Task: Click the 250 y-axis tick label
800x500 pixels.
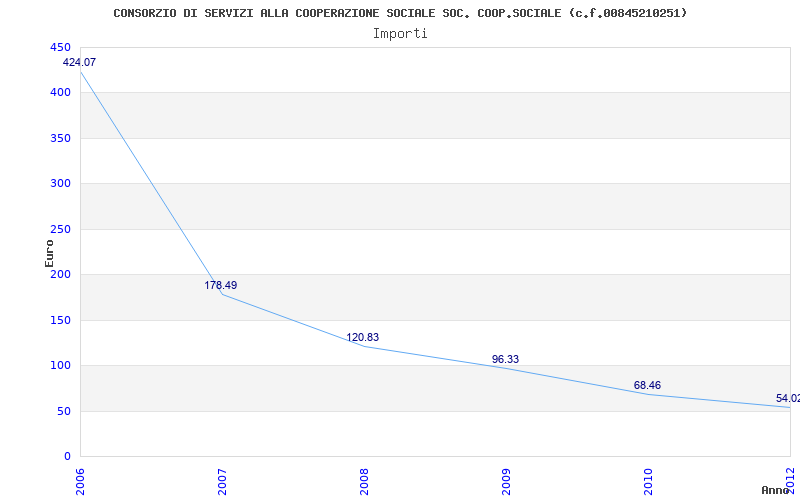Action: click(60, 229)
